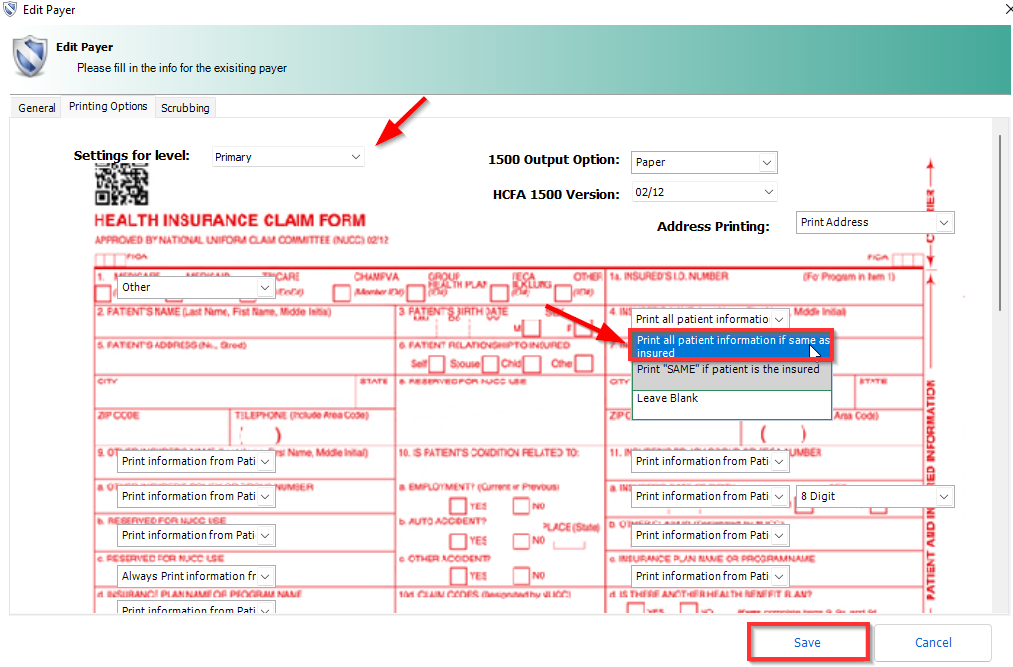Choose the Leave Blank option
Viewport: 1013px width, 667px height.
click(730, 399)
